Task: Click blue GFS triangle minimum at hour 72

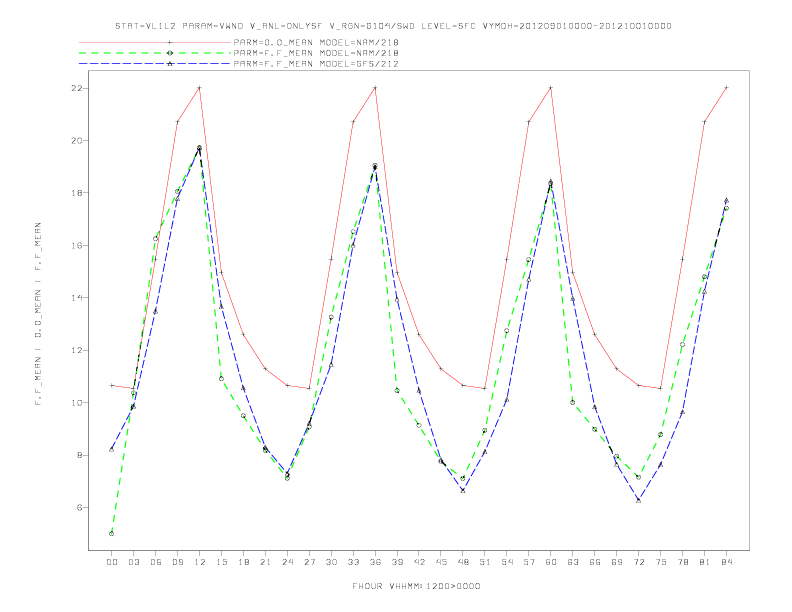Action: pyautogui.click(x=639, y=500)
